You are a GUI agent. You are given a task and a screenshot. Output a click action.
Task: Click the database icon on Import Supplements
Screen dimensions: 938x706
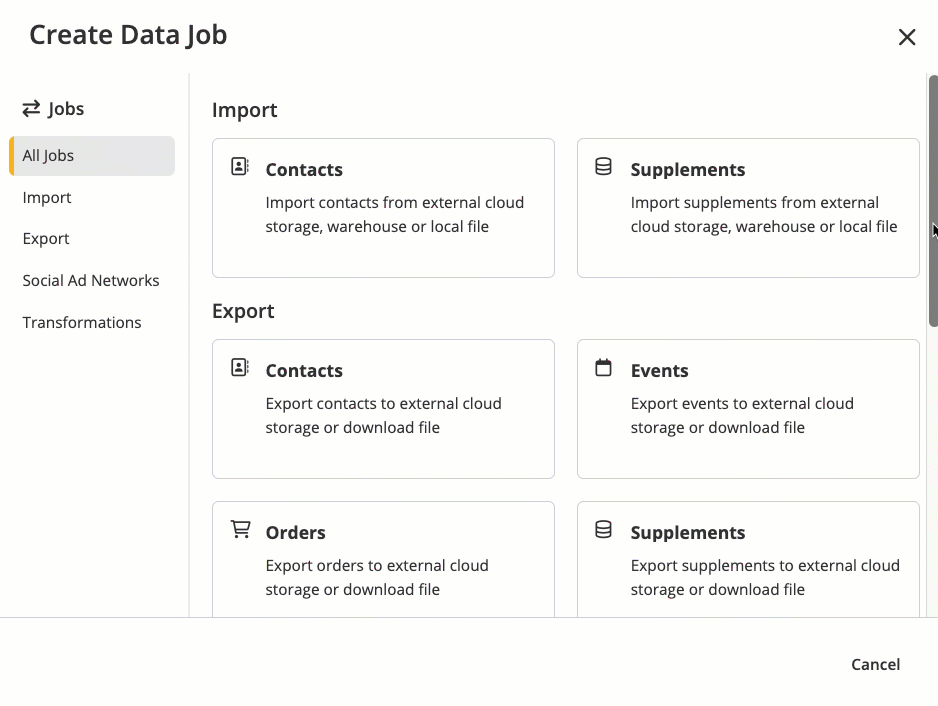[604, 166]
